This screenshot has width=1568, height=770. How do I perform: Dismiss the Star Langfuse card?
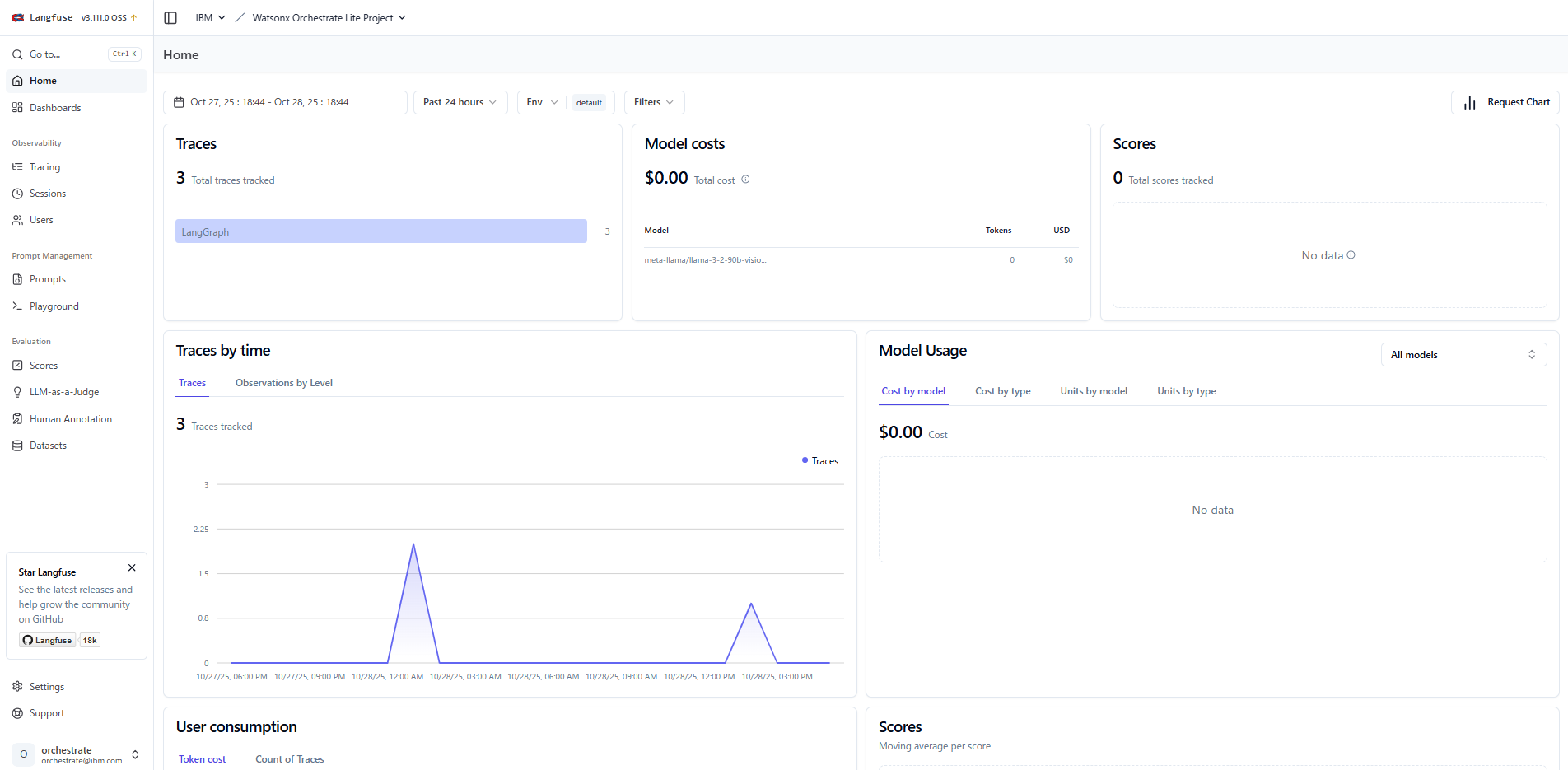132,568
